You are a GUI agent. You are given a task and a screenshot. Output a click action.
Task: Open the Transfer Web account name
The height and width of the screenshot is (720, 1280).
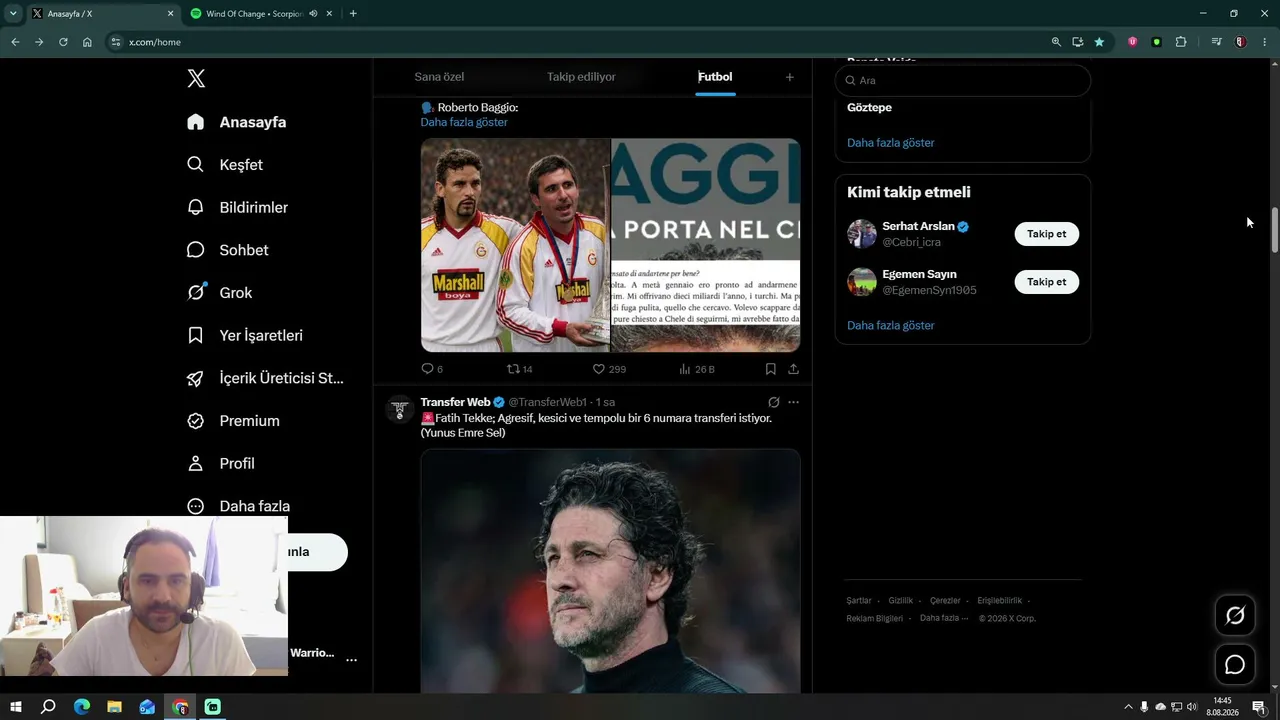pyautogui.click(x=455, y=402)
